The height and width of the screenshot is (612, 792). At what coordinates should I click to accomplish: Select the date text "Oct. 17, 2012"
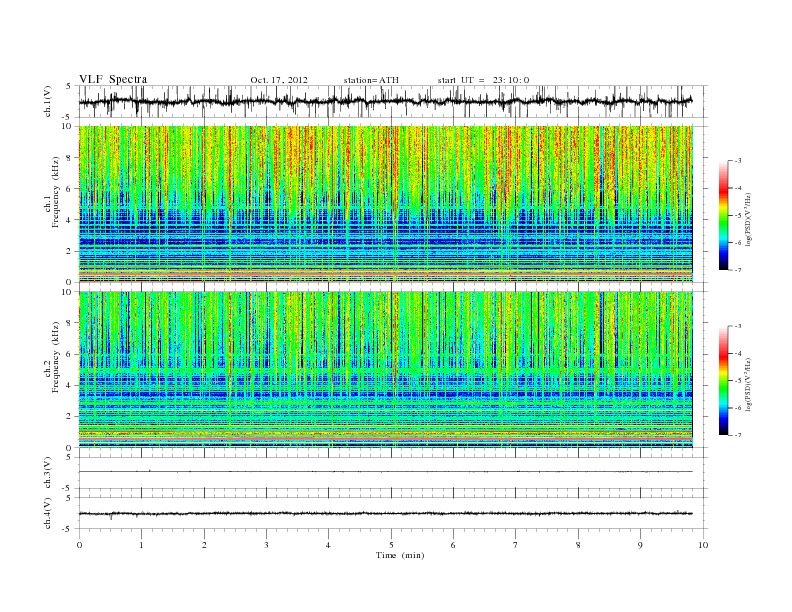point(279,80)
